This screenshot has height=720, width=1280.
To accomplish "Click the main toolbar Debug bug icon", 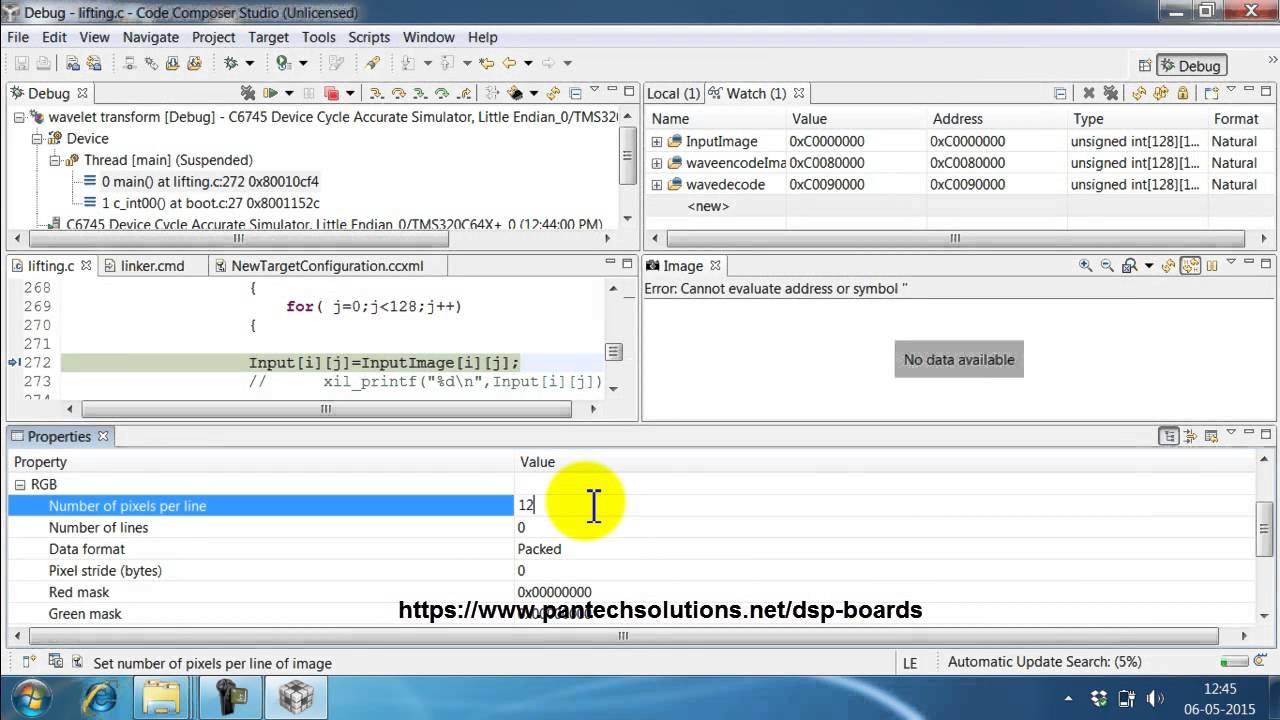I will click(231, 63).
